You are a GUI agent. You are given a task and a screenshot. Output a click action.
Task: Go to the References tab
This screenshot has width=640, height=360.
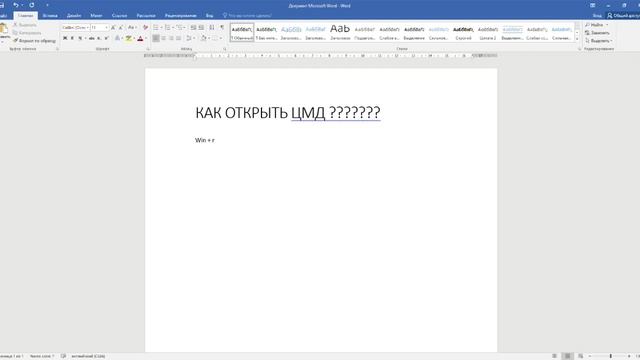click(x=120, y=16)
